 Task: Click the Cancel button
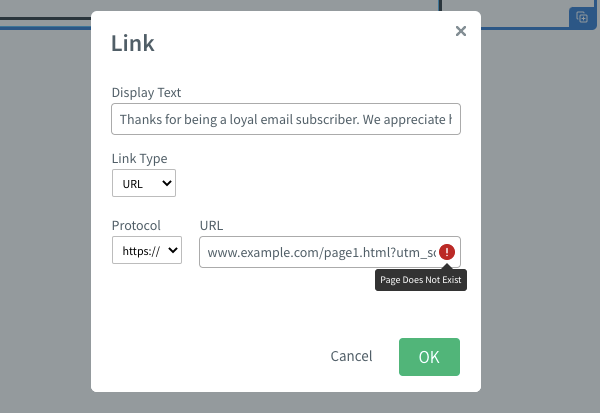point(351,356)
